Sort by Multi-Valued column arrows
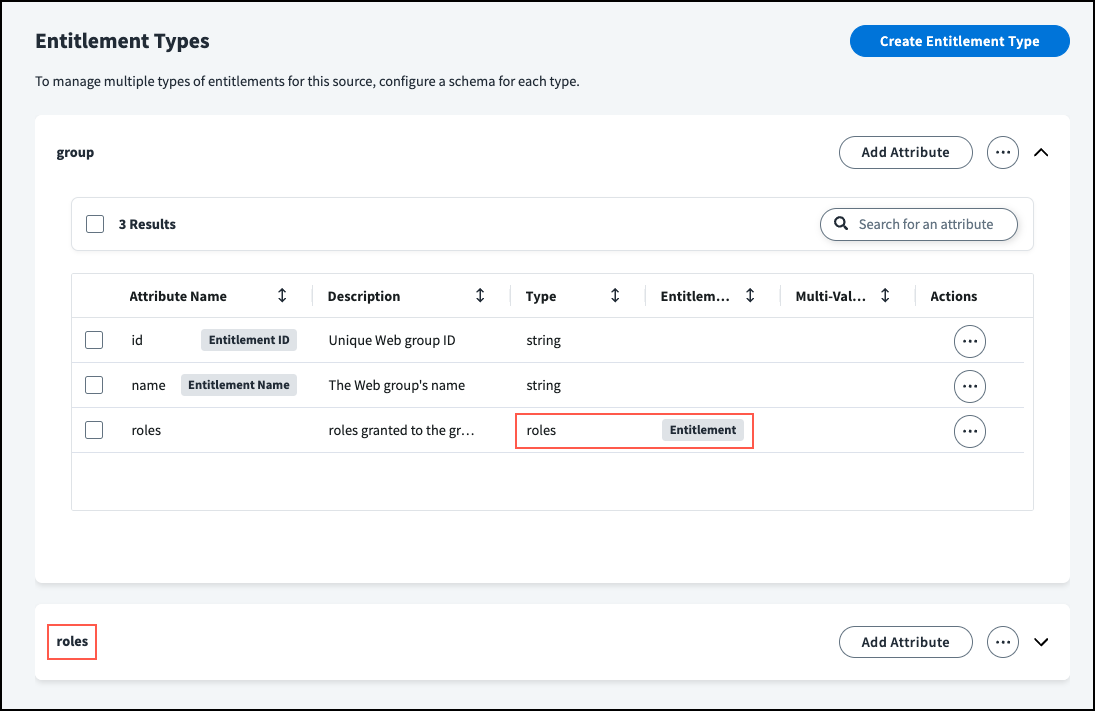The height and width of the screenshot is (711, 1095). click(x=885, y=296)
